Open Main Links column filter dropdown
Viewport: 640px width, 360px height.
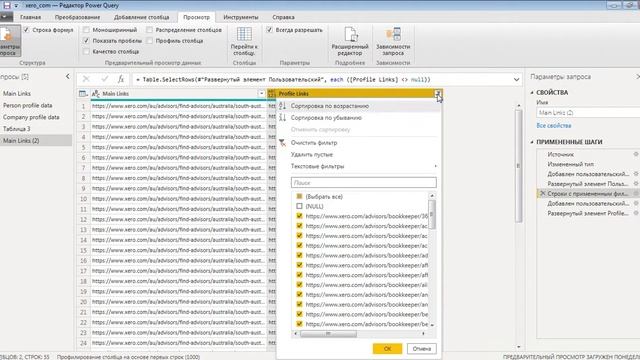tap(262, 93)
